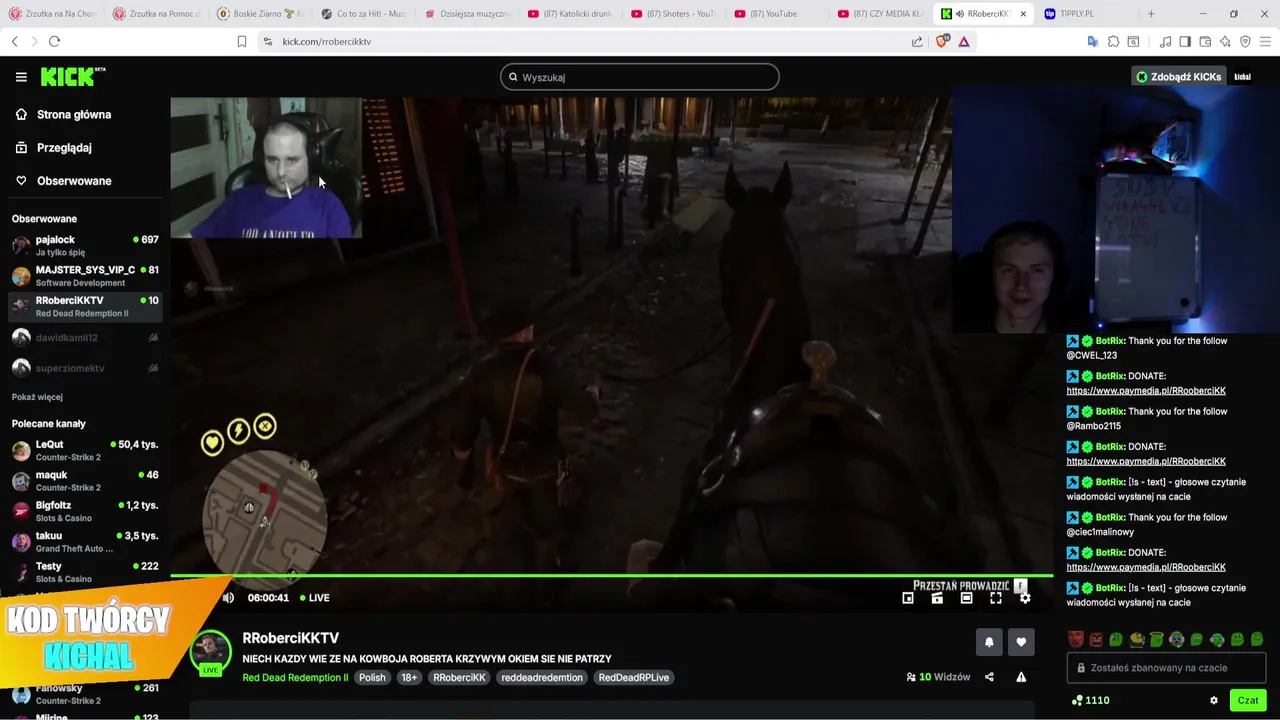Open the Brave Shields lion icon

[x=941, y=41]
